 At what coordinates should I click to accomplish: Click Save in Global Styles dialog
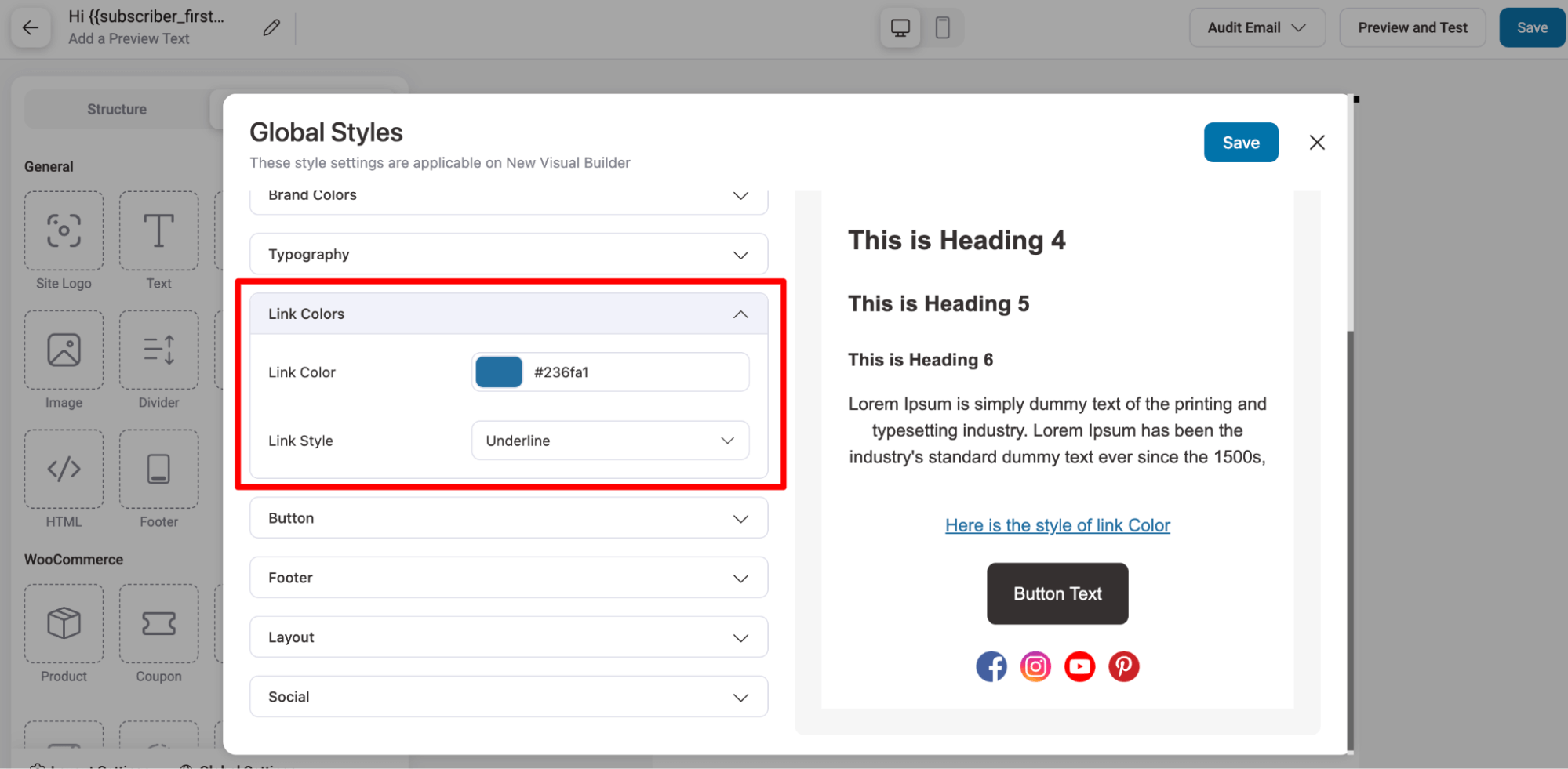tap(1240, 143)
